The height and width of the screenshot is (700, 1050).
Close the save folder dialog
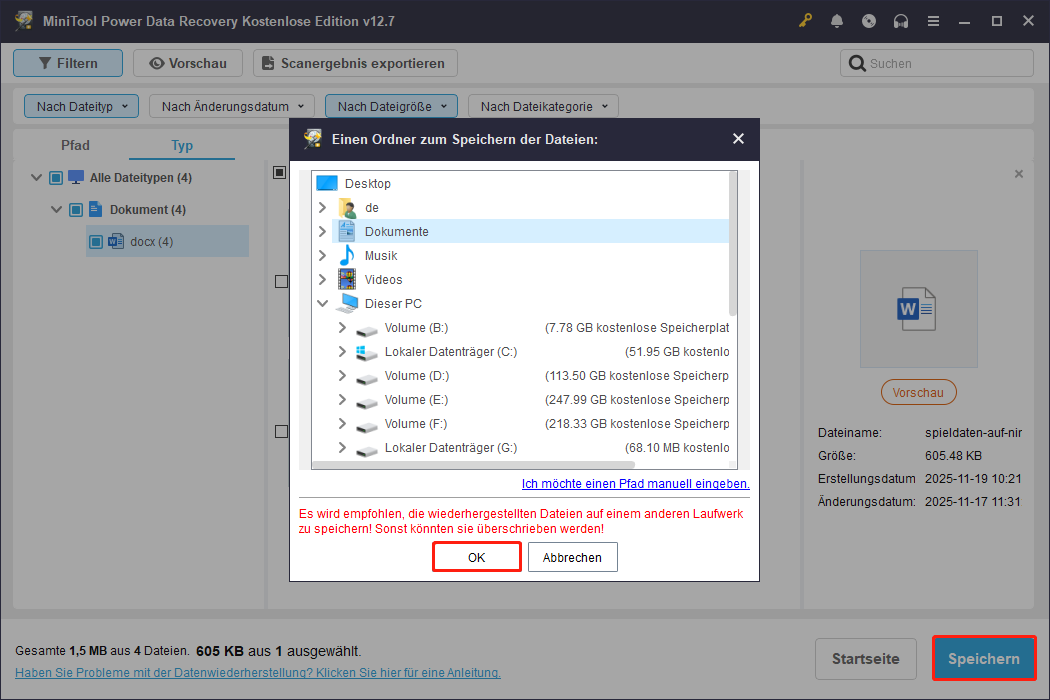pyautogui.click(x=738, y=139)
